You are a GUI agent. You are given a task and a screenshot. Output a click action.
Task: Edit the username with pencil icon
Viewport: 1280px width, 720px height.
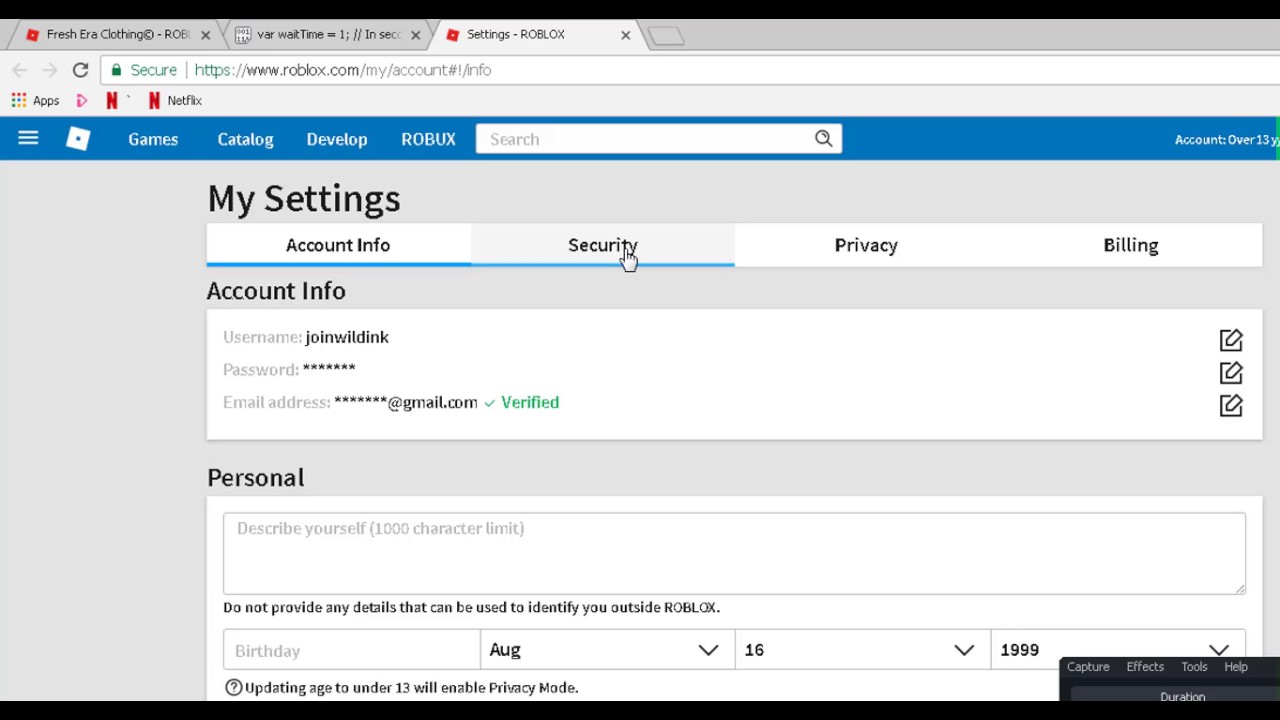click(1231, 340)
